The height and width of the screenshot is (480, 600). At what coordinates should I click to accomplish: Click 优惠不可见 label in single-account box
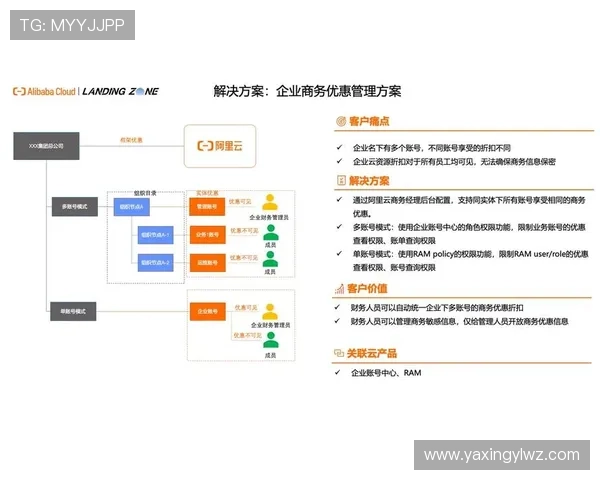tap(248, 335)
